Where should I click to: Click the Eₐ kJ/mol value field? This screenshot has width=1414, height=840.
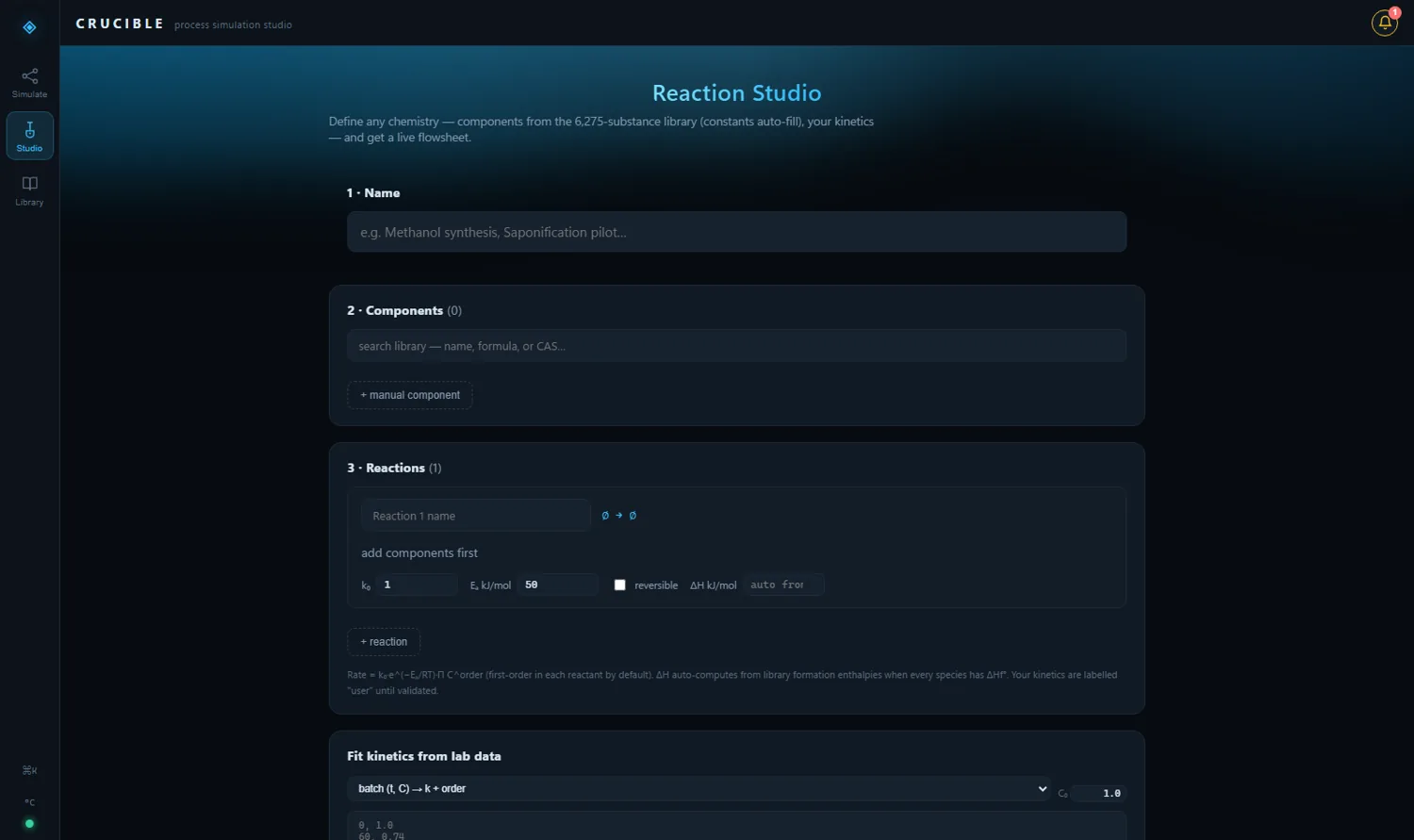coord(557,585)
